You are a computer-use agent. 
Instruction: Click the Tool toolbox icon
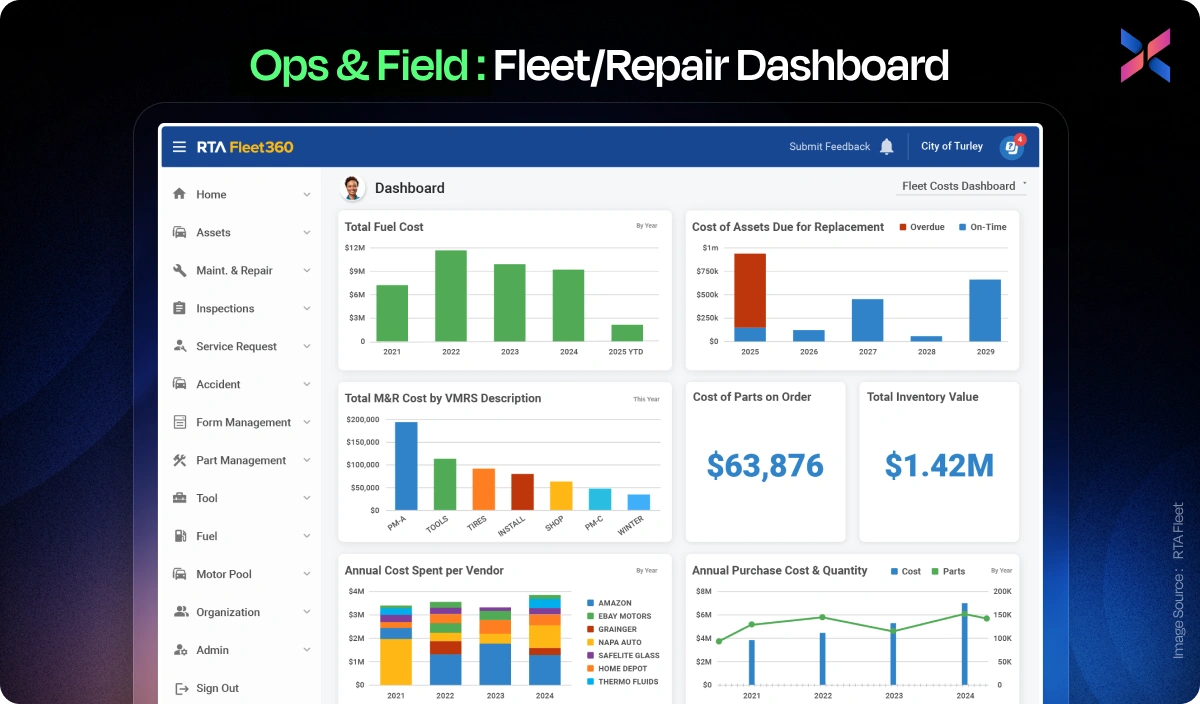click(x=179, y=498)
